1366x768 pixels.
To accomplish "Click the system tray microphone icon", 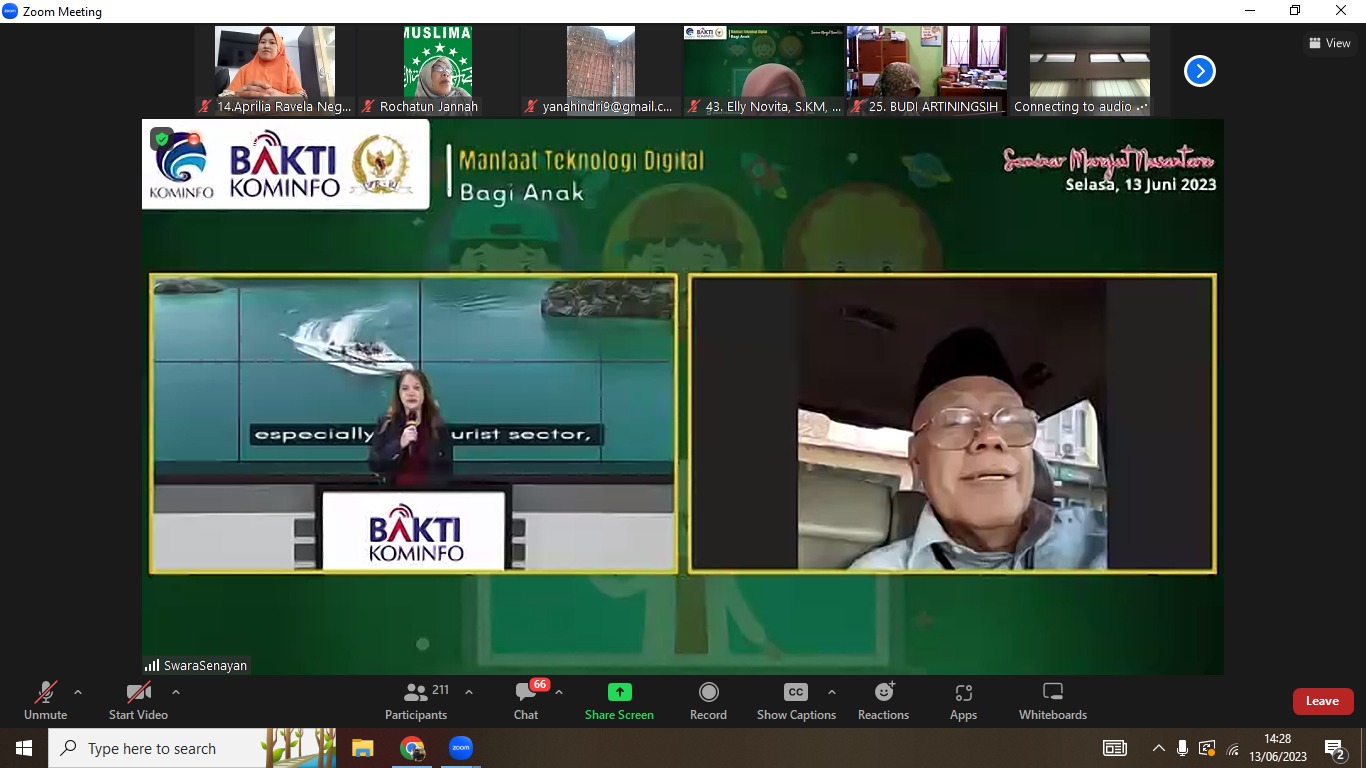I will 1182,748.
